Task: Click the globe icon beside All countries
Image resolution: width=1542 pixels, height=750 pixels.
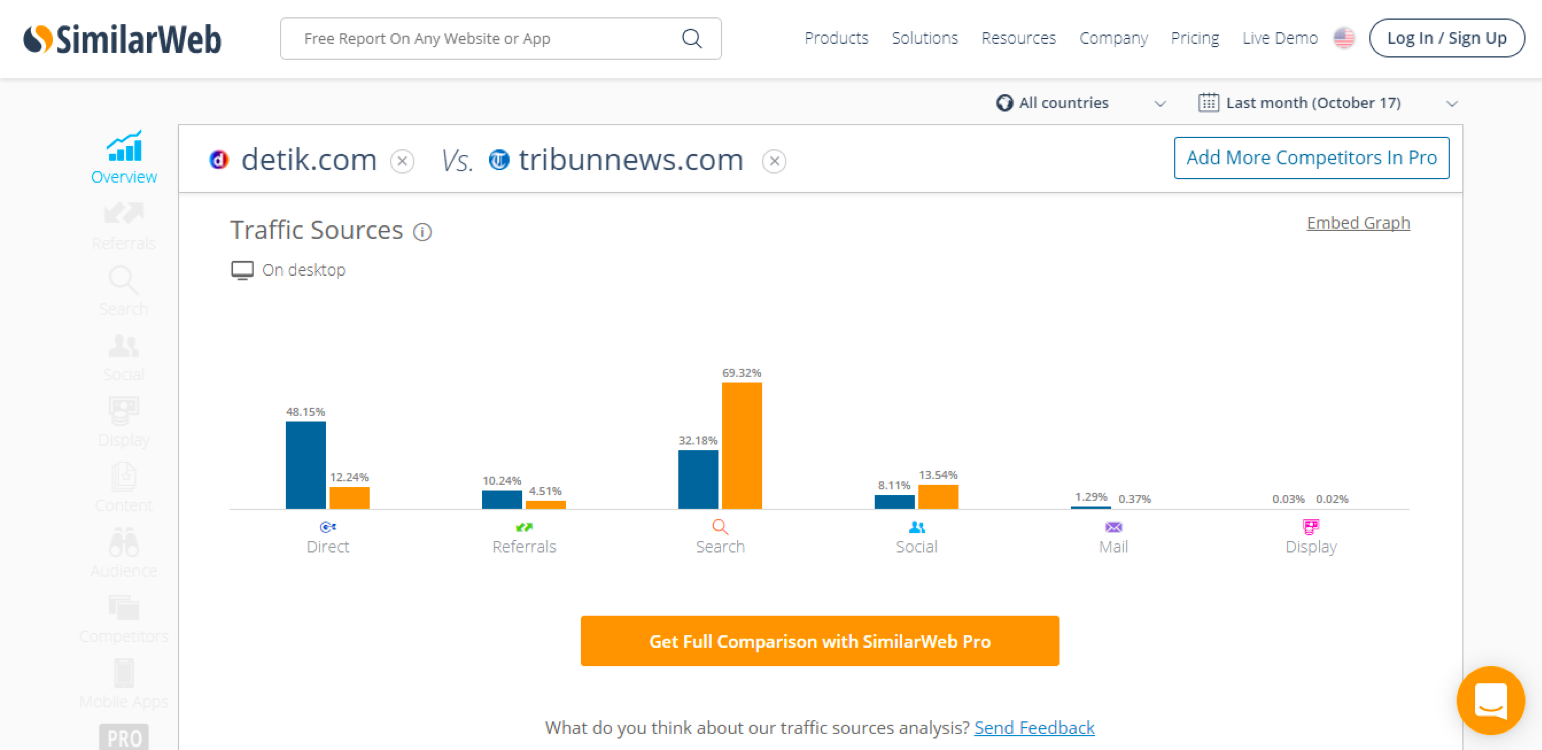Action: (1005, 103)
